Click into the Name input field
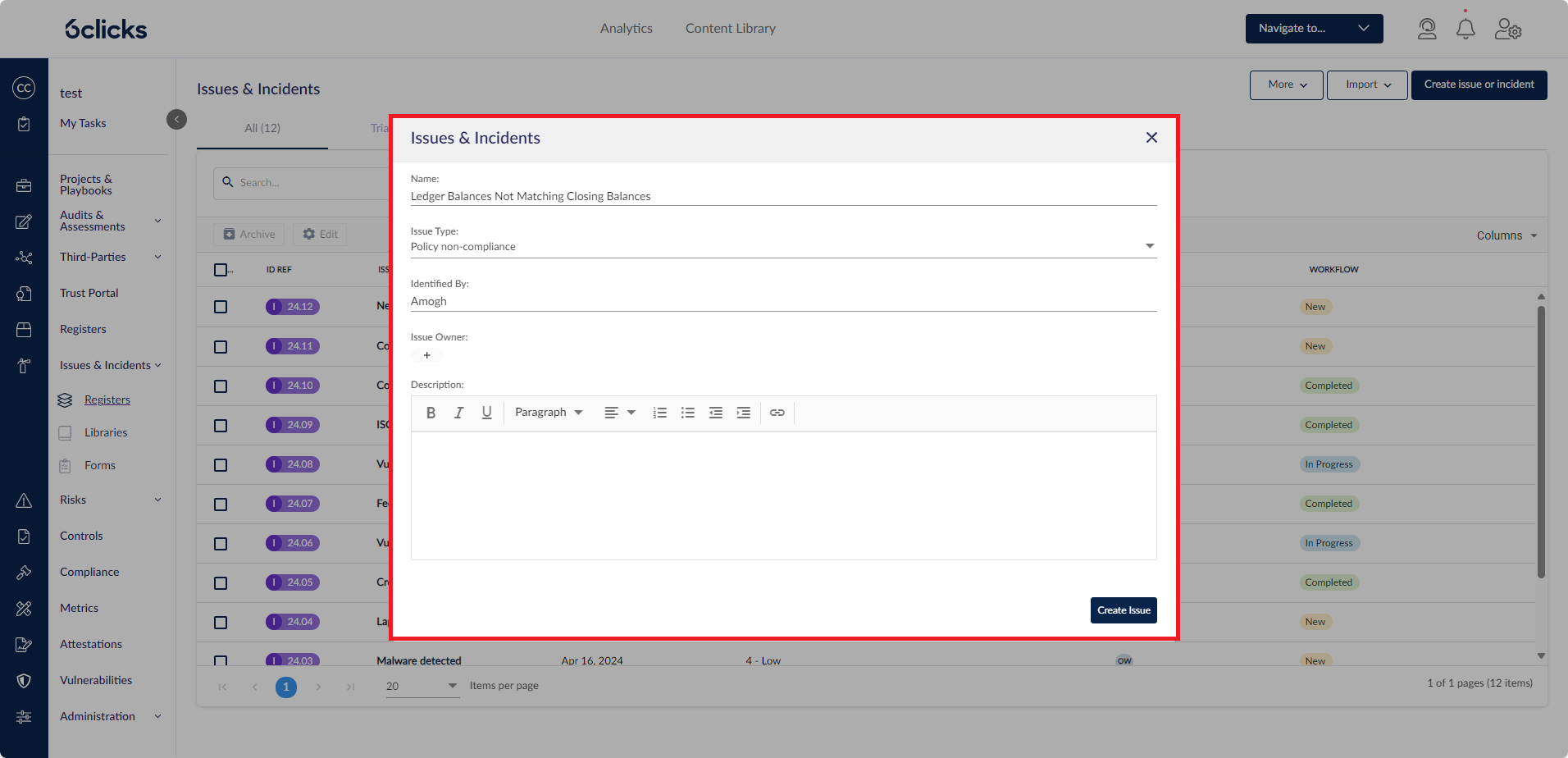 782,197
